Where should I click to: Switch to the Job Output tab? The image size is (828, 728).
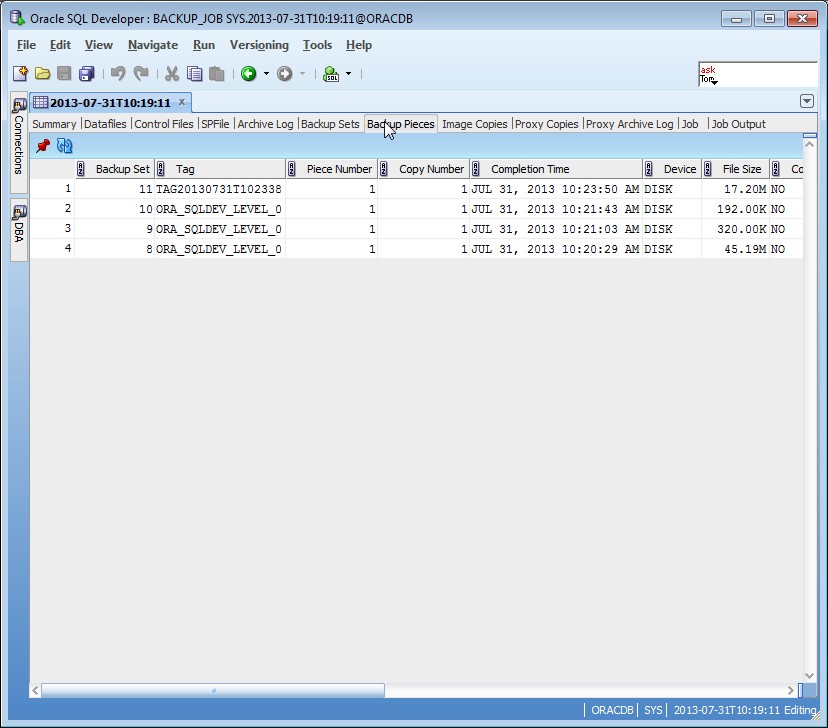[738, 124]
